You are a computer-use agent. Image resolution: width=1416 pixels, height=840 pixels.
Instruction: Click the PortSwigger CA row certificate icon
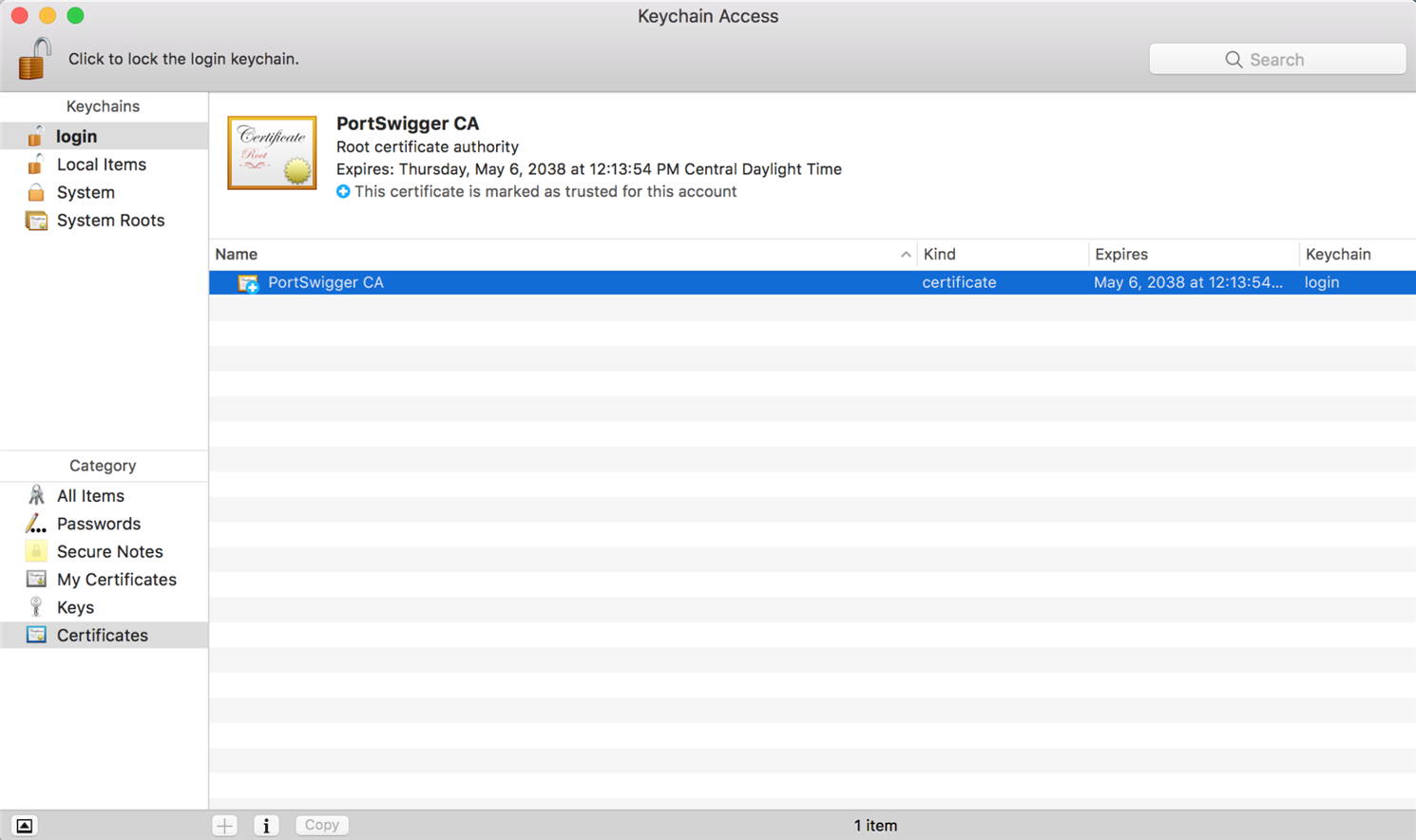tap(248, 283)
